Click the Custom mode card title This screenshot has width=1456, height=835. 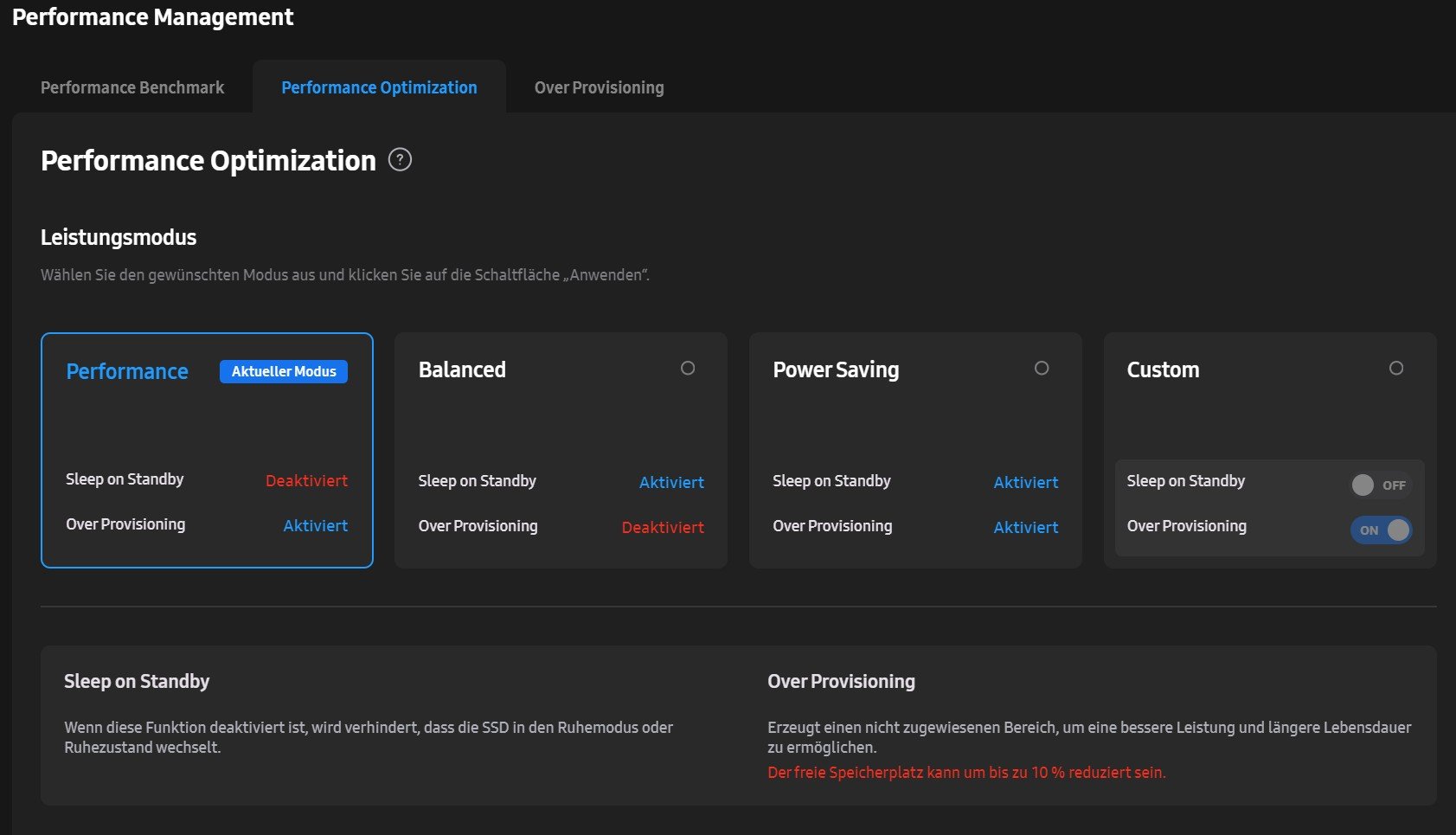1163,369
